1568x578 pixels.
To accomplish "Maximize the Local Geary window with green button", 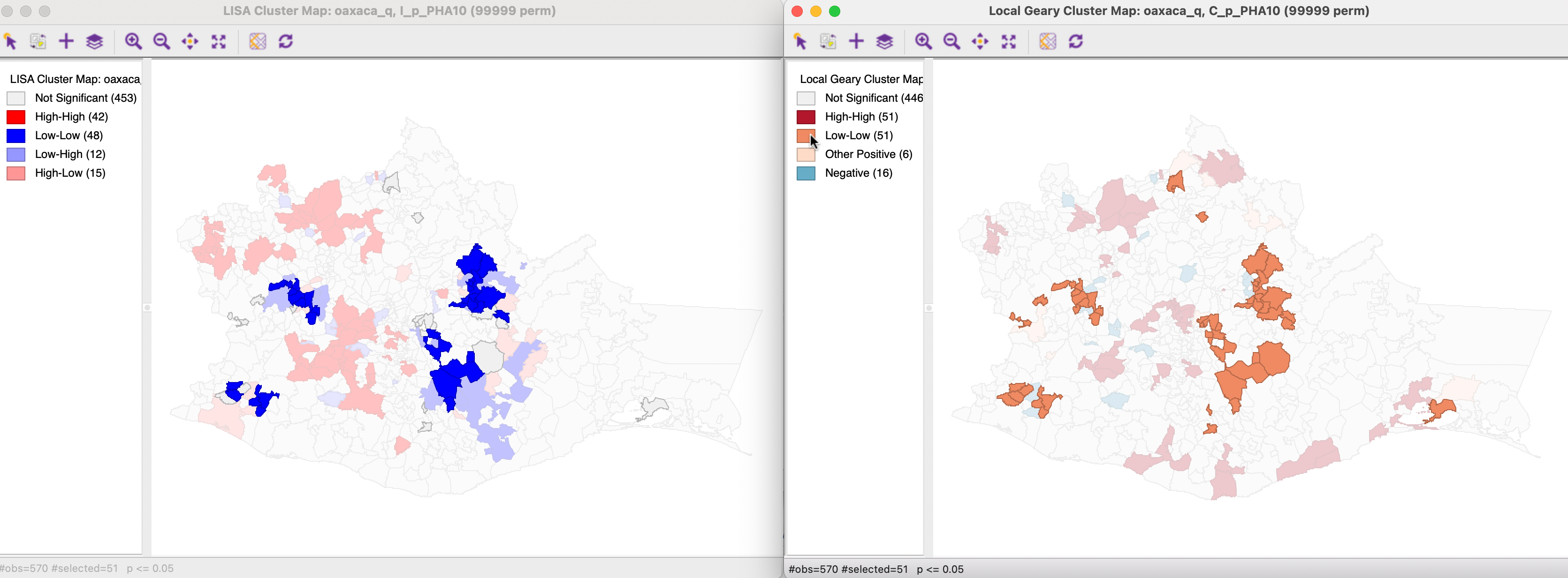I will point(835,11).
